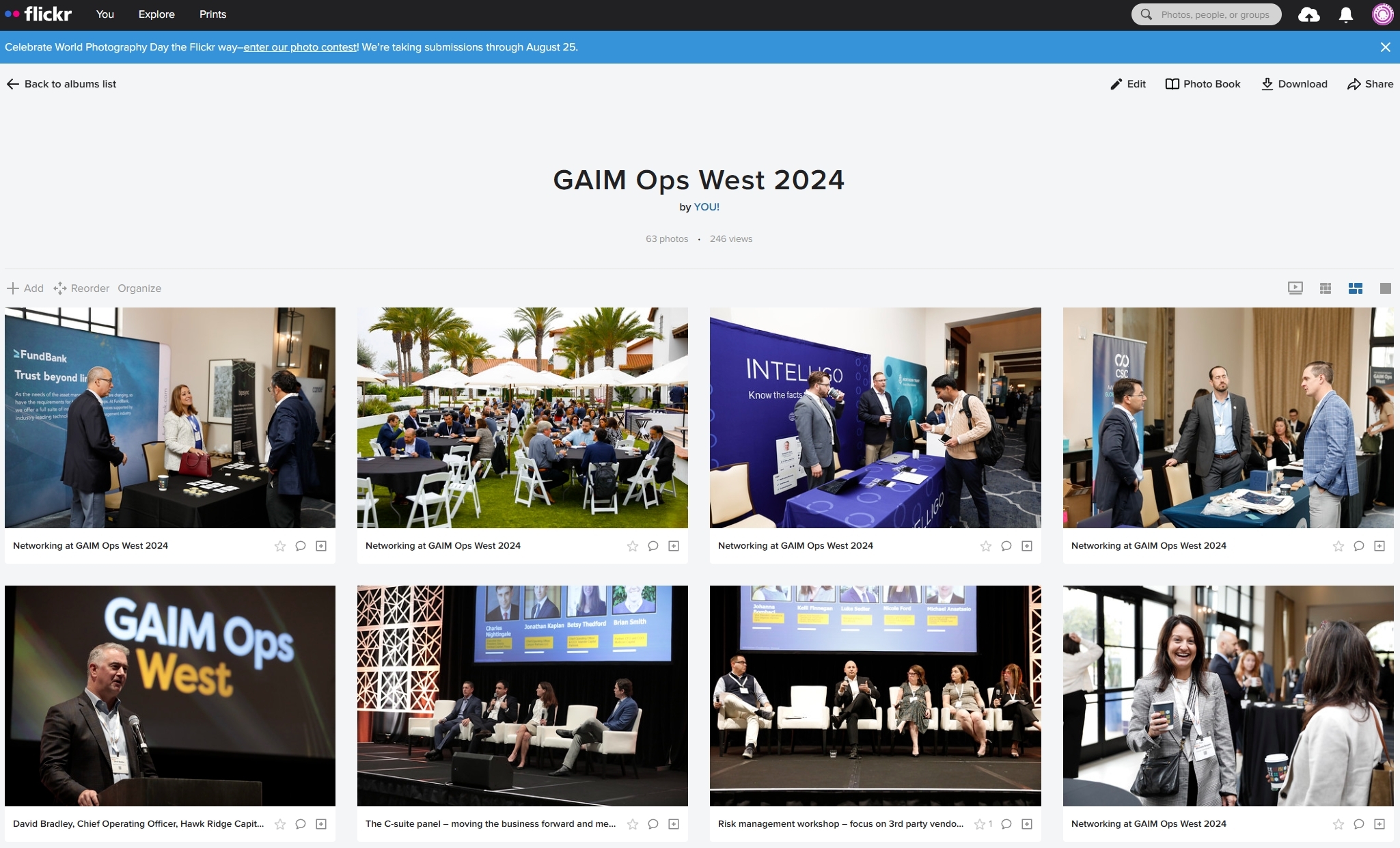
Task: Follow the enter our photo contest link
Action: 299,47
